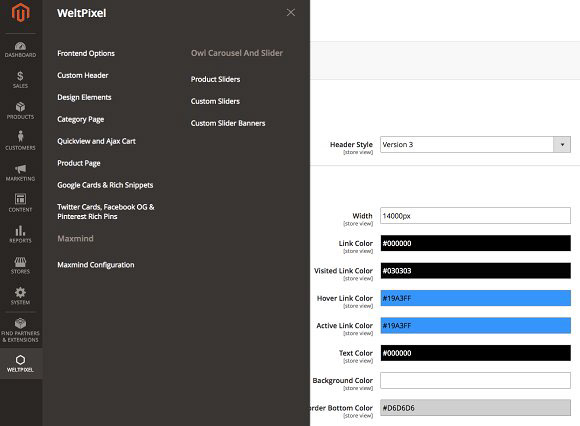The image size is (580, 426).
Task: Open the Customers sidebar menu
Action: tap(20, 141)
